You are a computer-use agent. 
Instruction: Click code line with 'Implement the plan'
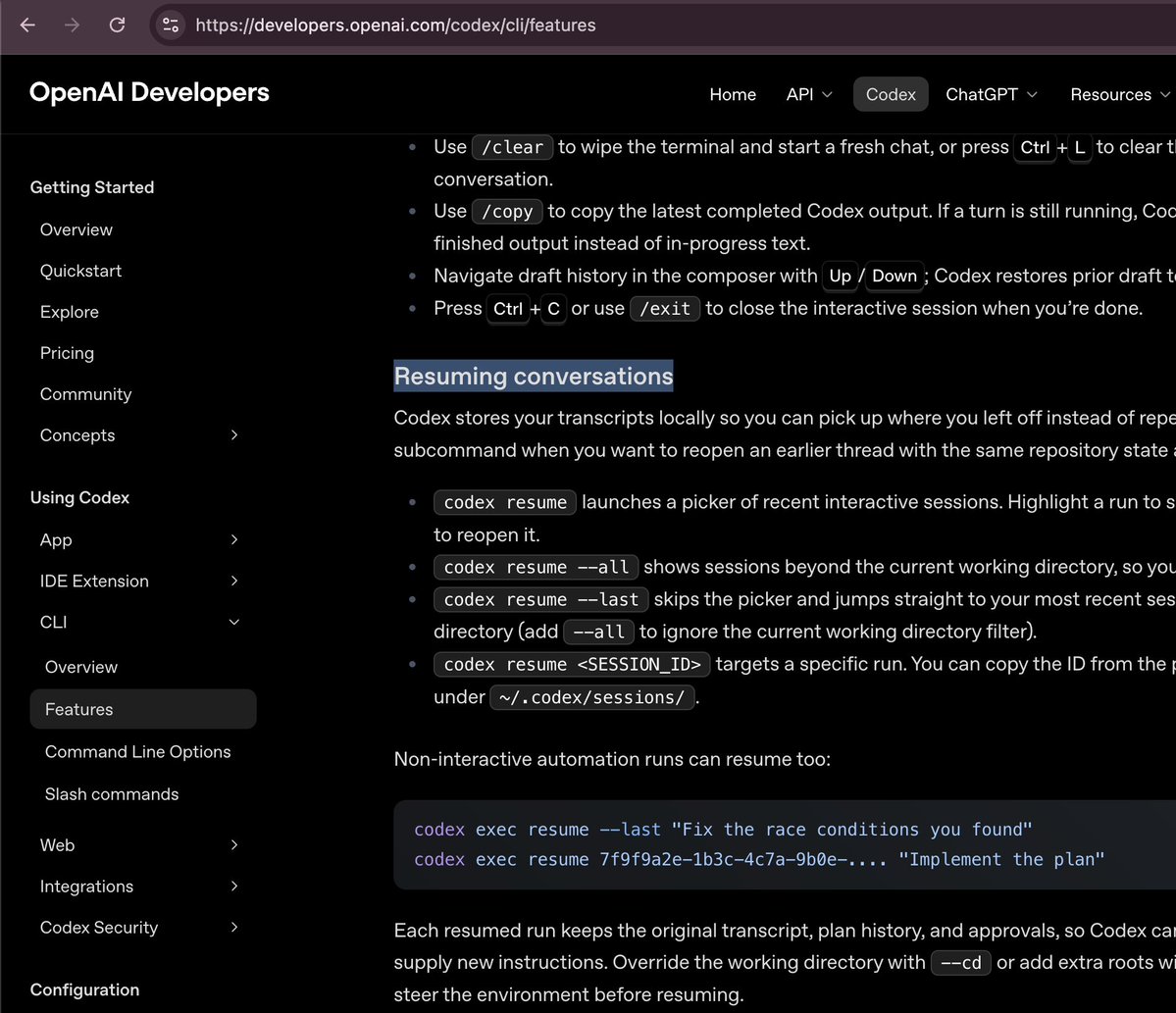(x=759, y=859)
